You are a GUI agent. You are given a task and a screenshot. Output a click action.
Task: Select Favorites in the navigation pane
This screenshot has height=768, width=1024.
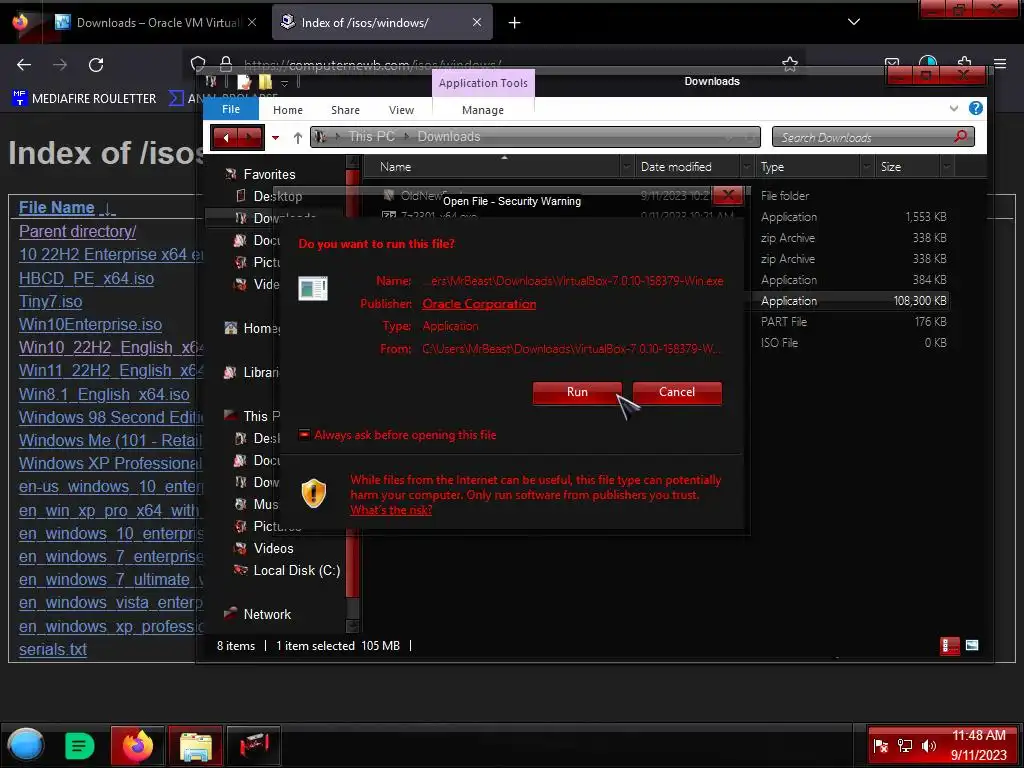(x=269, y=174)
